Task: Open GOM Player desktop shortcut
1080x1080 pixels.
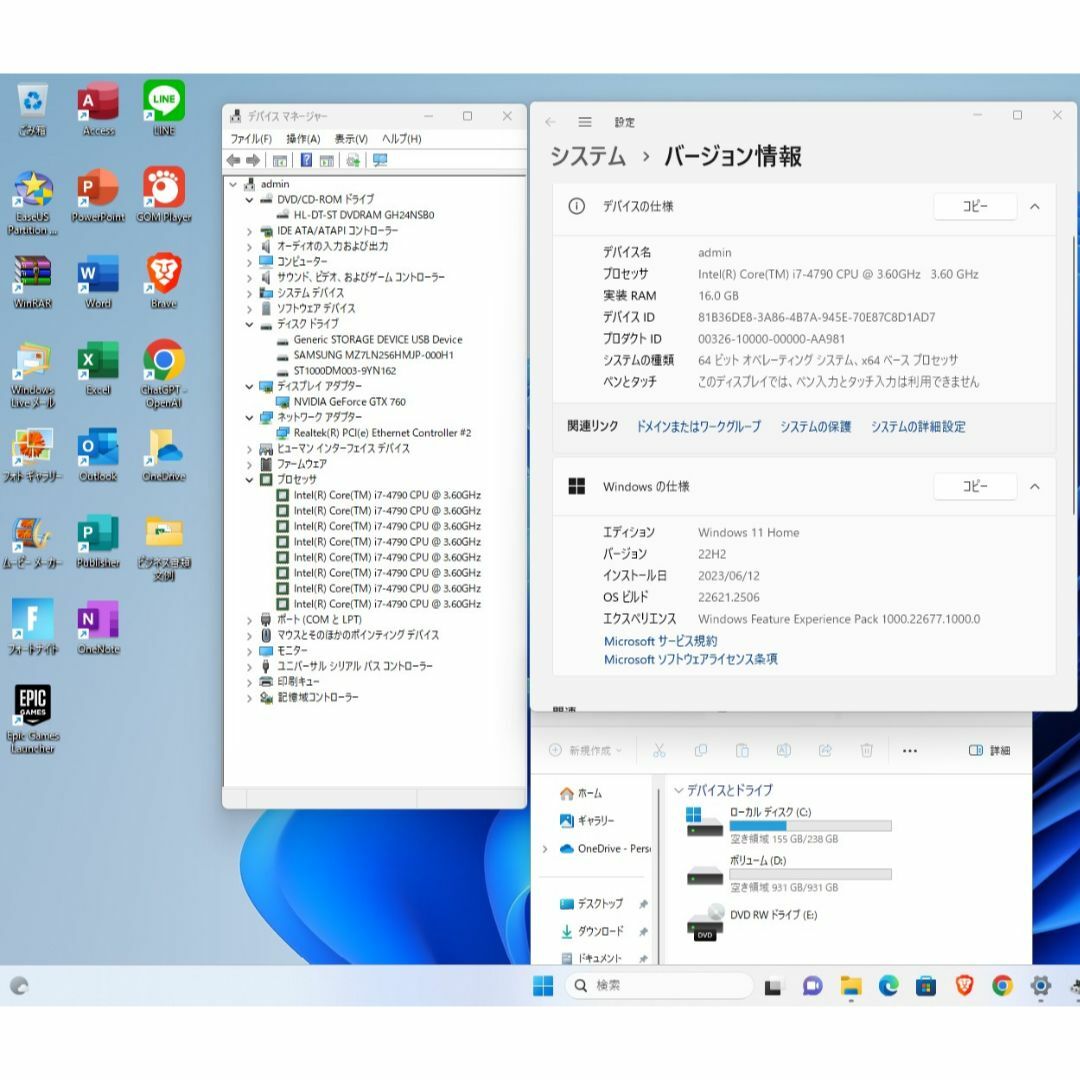Action: [x=164, y=196]
